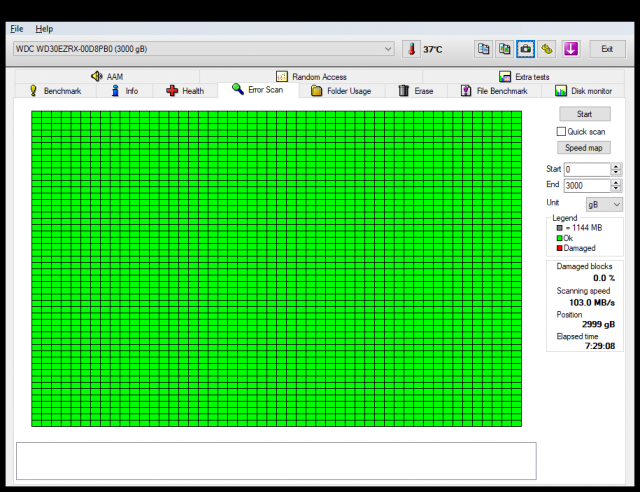This screenshot has width=640, height=492.
Task: Enable the Quick scan checkbox
Action: click(x=561, y=131)
